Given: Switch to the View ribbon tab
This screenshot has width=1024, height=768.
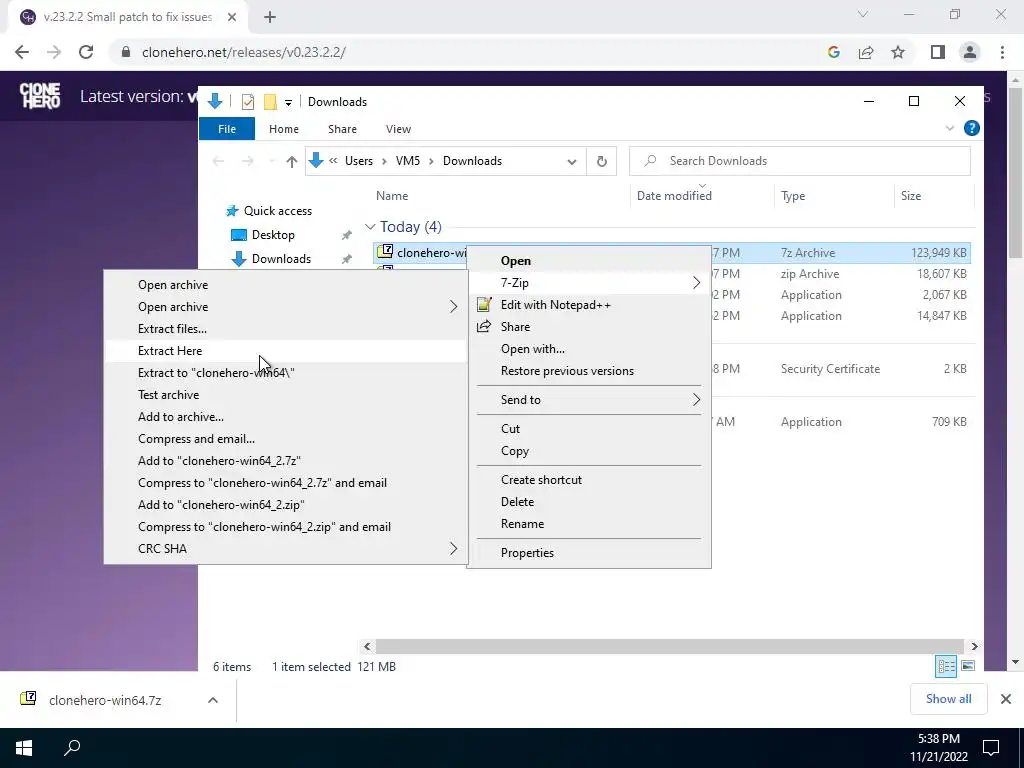Looking at the screenshot, I should (x=398, y=129).
